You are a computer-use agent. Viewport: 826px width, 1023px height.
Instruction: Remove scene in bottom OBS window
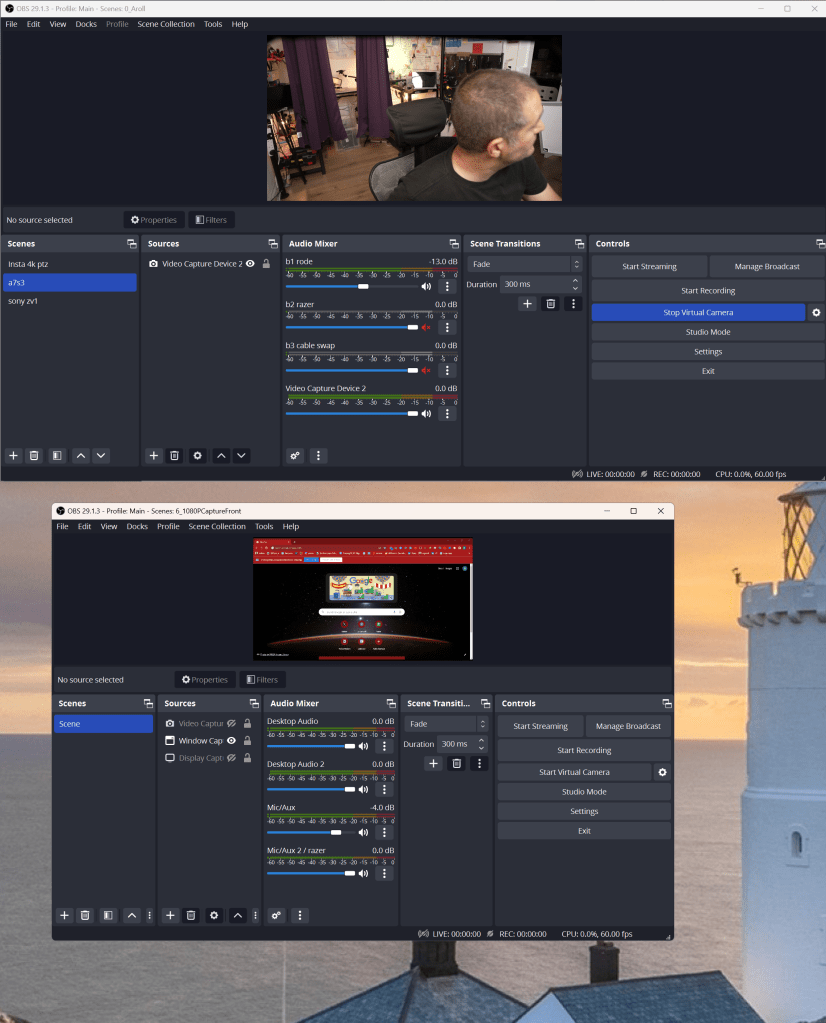[x=85, y=915]
